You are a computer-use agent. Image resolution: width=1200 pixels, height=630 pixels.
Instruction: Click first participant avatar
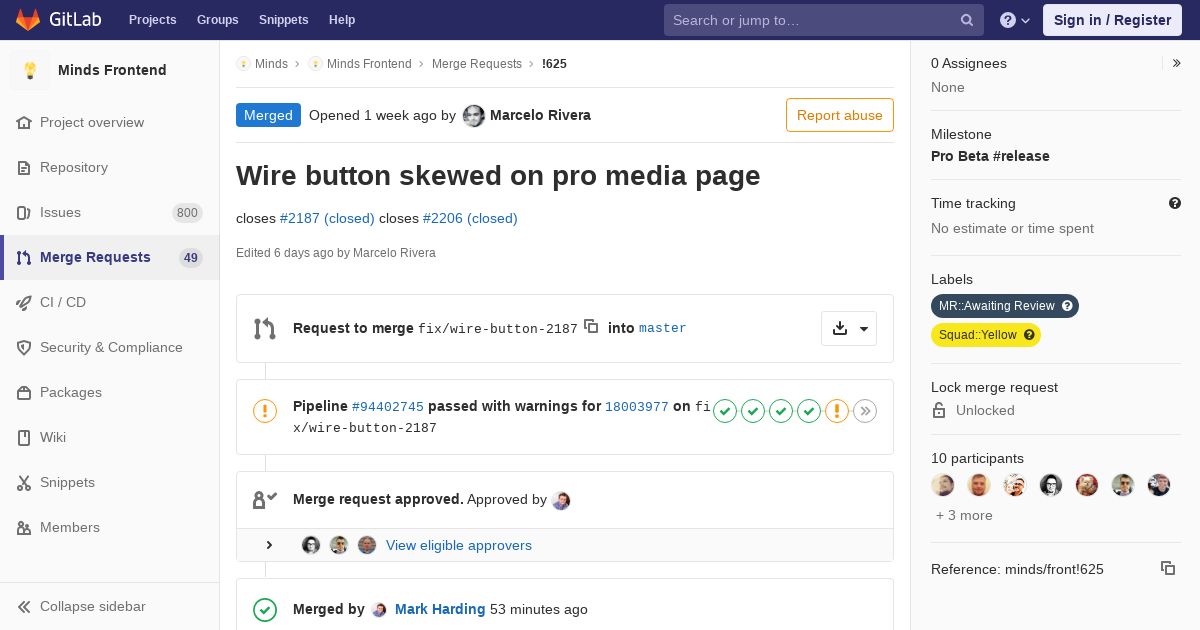coord(943,485)
